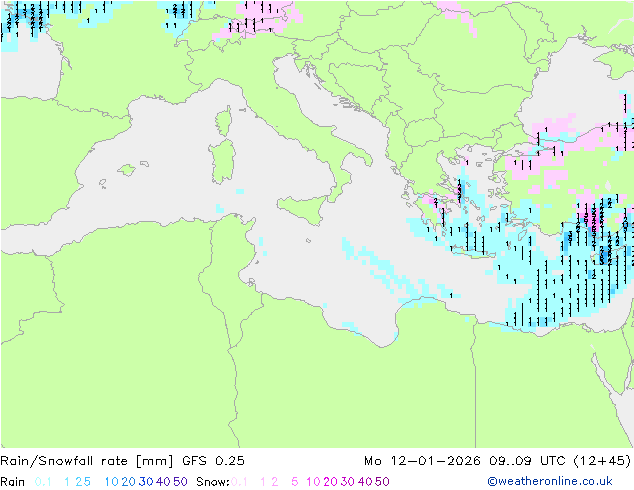The image size is (634, 490).
Task: Click the 'Snow:' legend label
Action: point(213,482)
